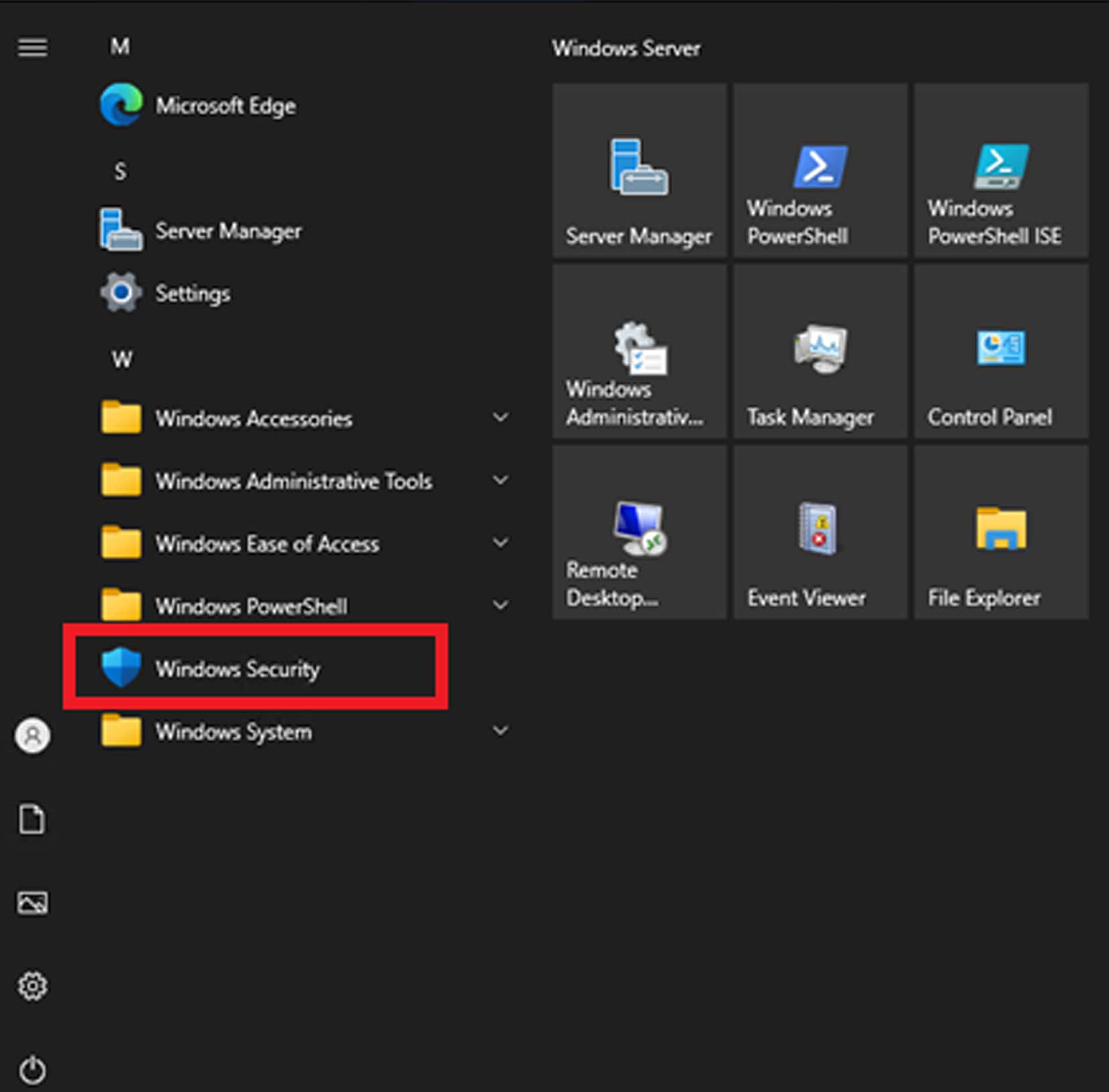Open the Task Manager tile

[x=820, y=351]
